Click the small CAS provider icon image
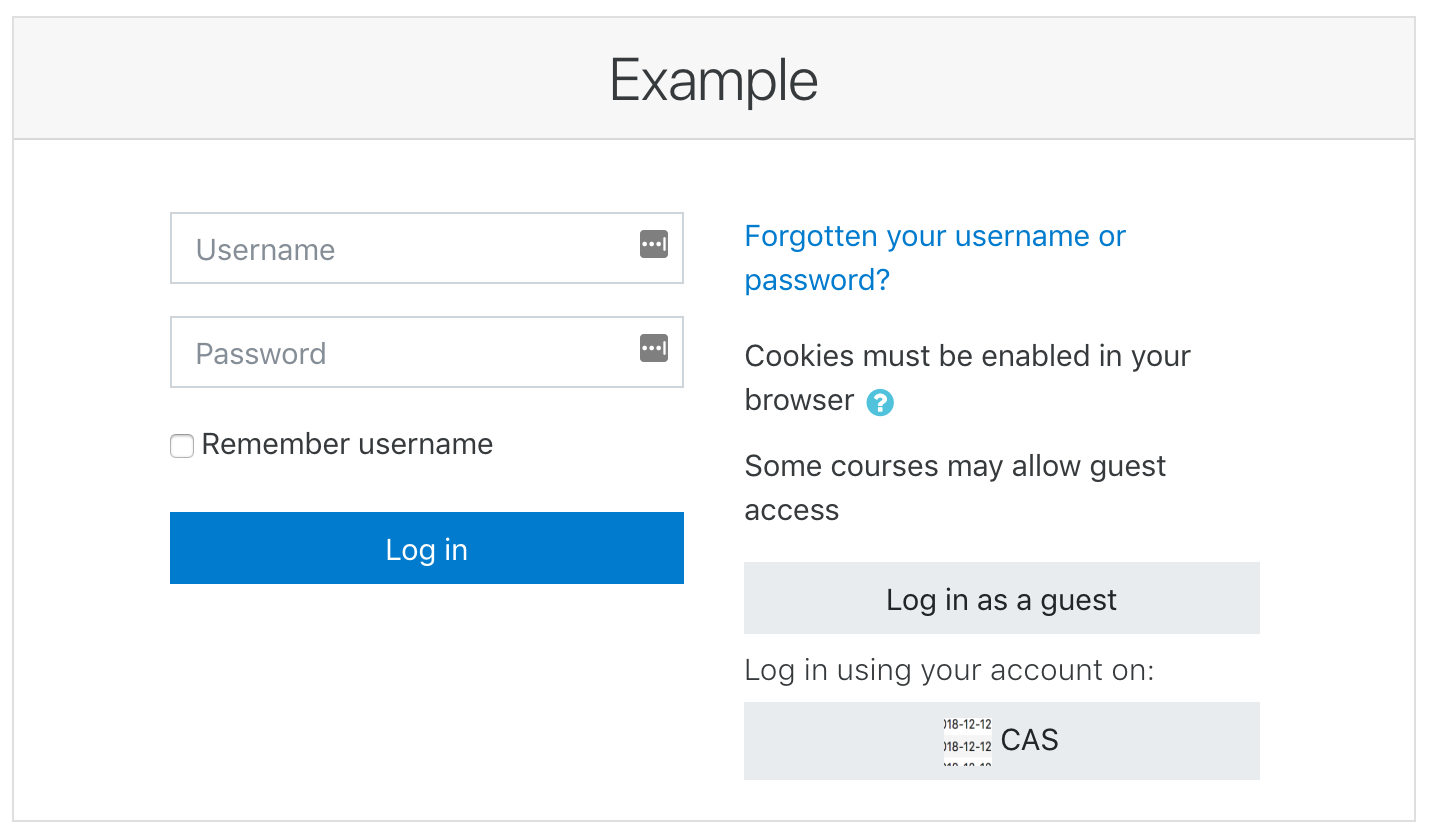Screen dimensions: 1436x840 [x=968, y=741]
